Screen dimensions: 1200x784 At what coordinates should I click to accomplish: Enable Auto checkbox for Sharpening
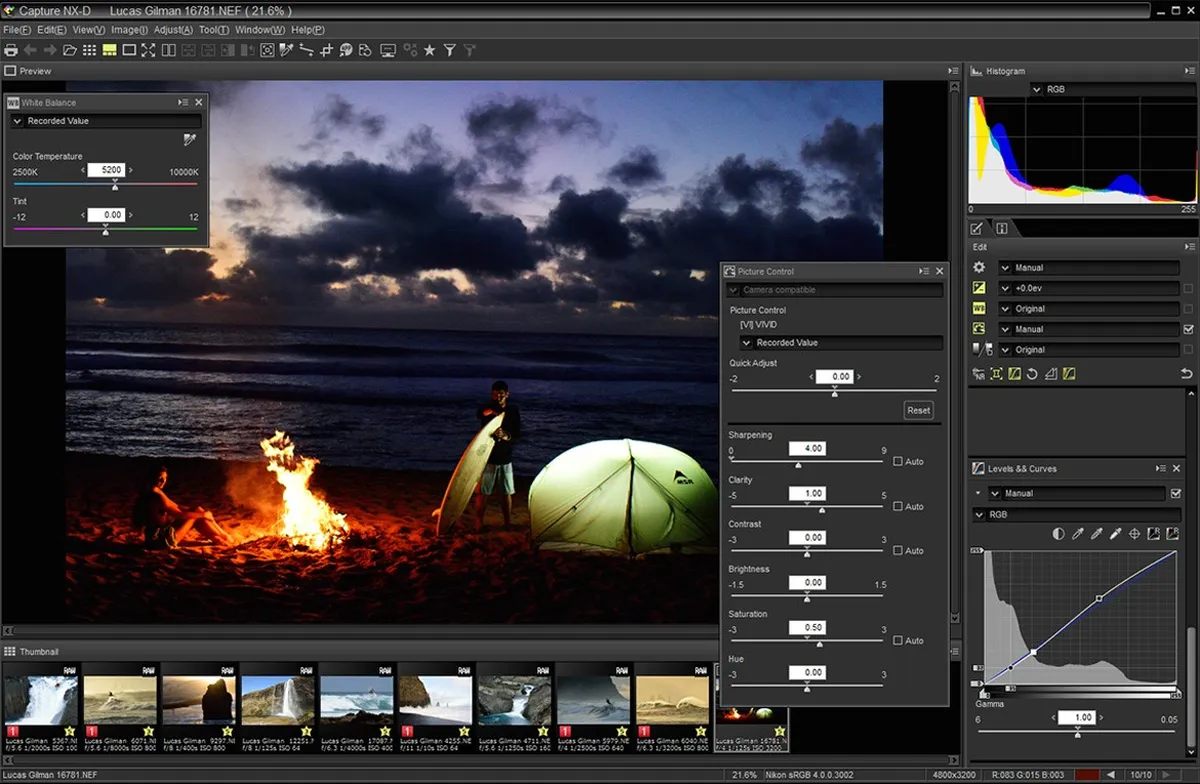[x=898, y=461]
